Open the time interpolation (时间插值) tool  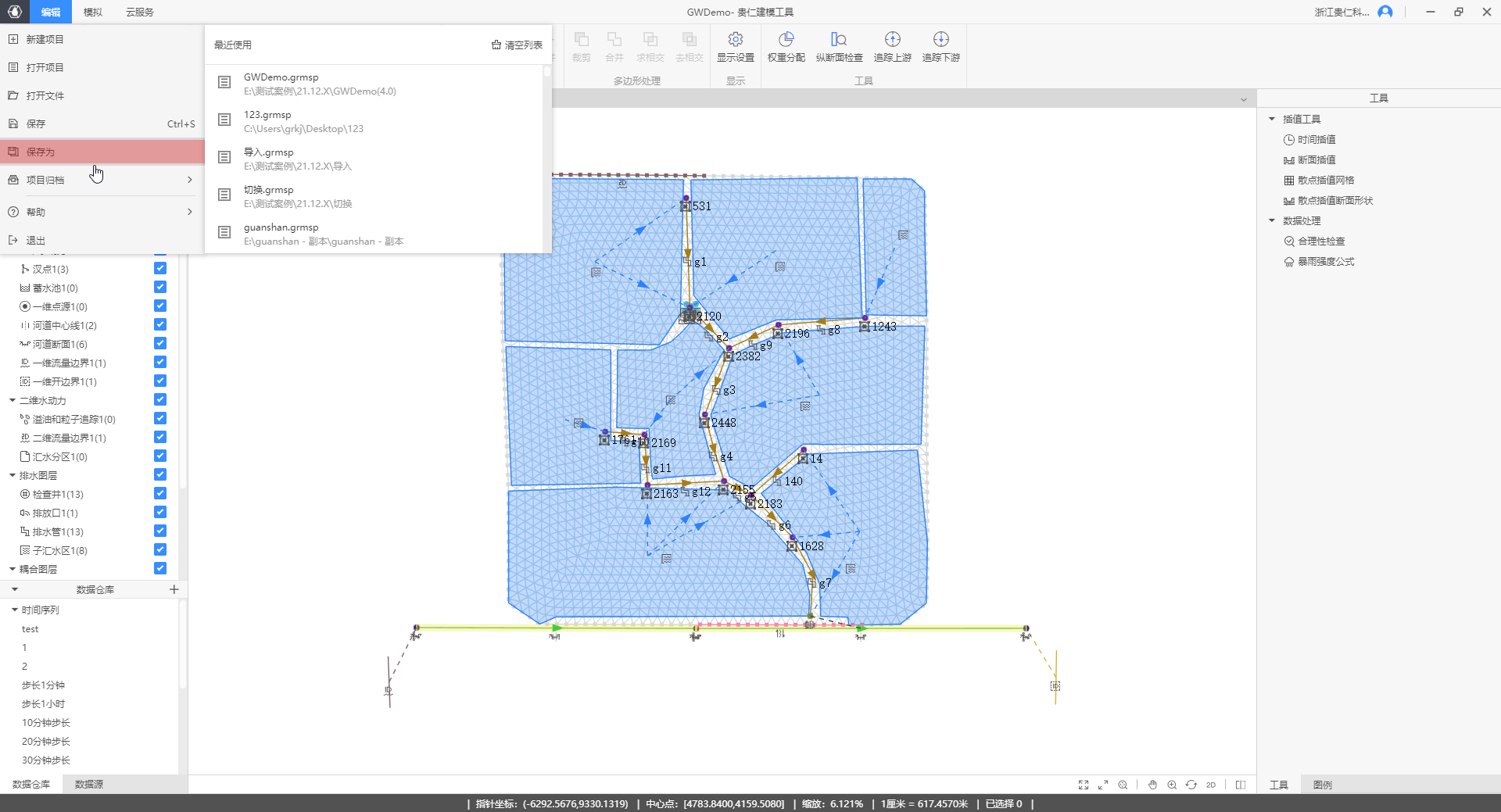[x=1309, y=140]
